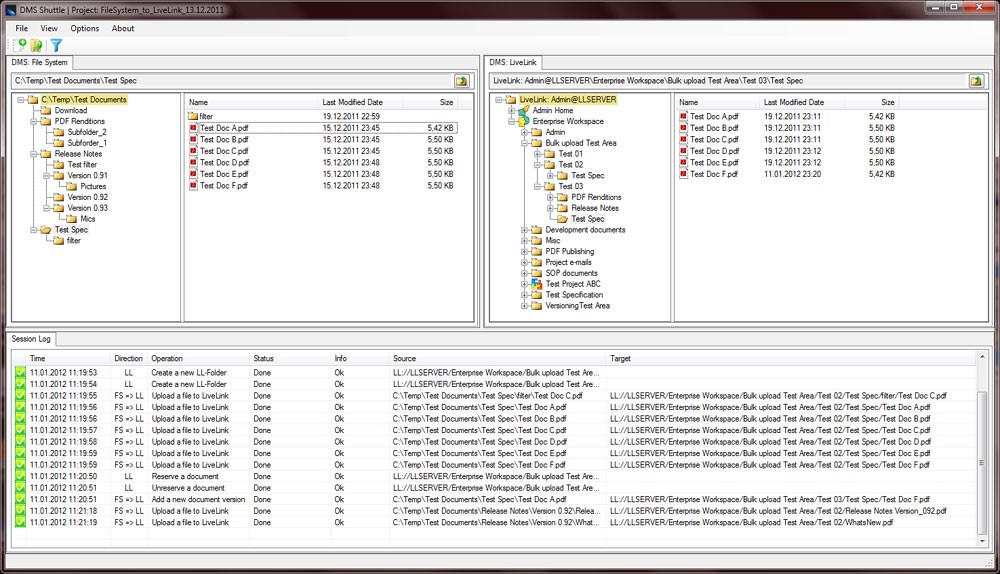The width and height of the screenshot is (1000, 574).
Task: Select 'Unreserve a document' log entry
Action: coord(495,488)
